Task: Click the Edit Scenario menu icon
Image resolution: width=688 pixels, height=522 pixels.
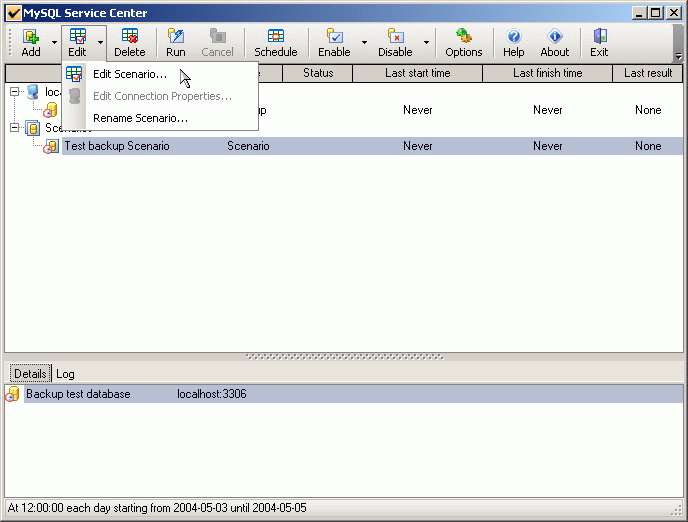Action: [x=74, y=74]
